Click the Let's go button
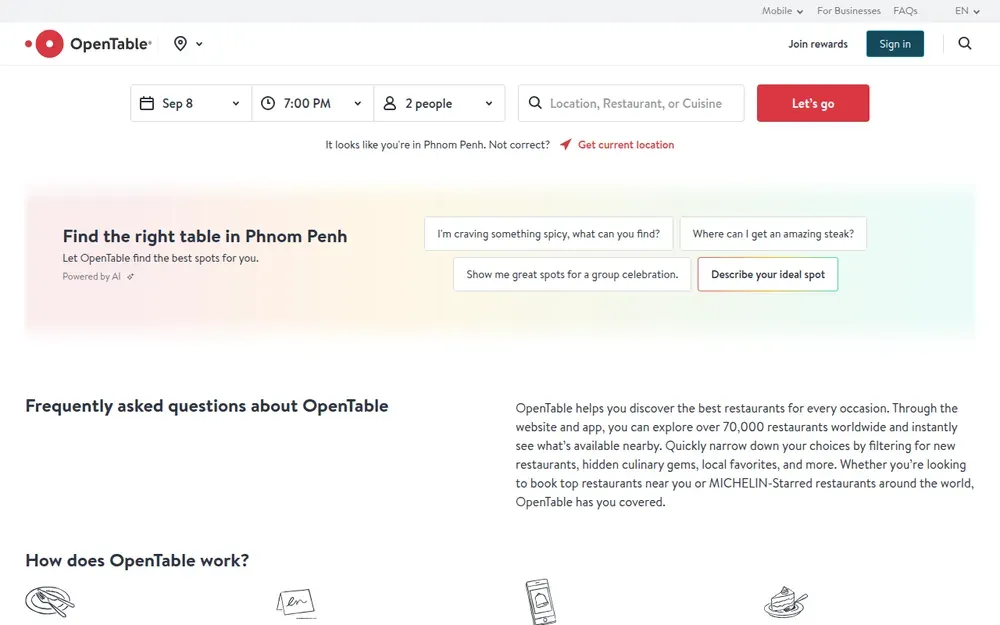The height and width of the screenshot is (625, 1000). point(812,103)
